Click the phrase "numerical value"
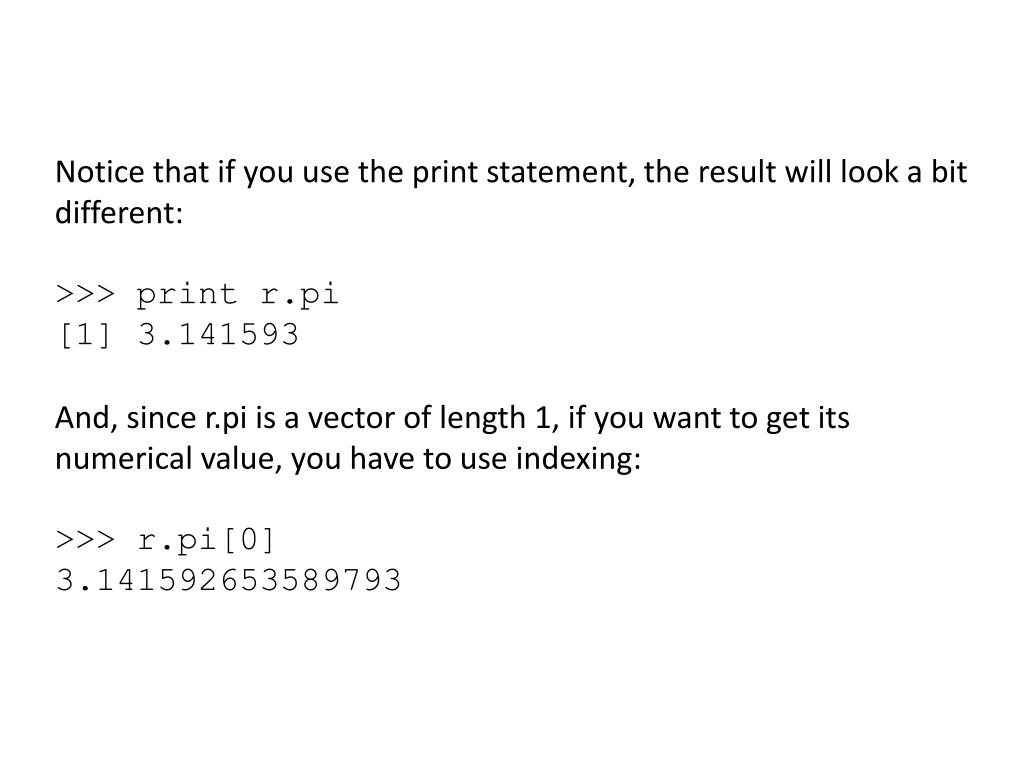This screenshot has width=1024, height=768. 167,459
